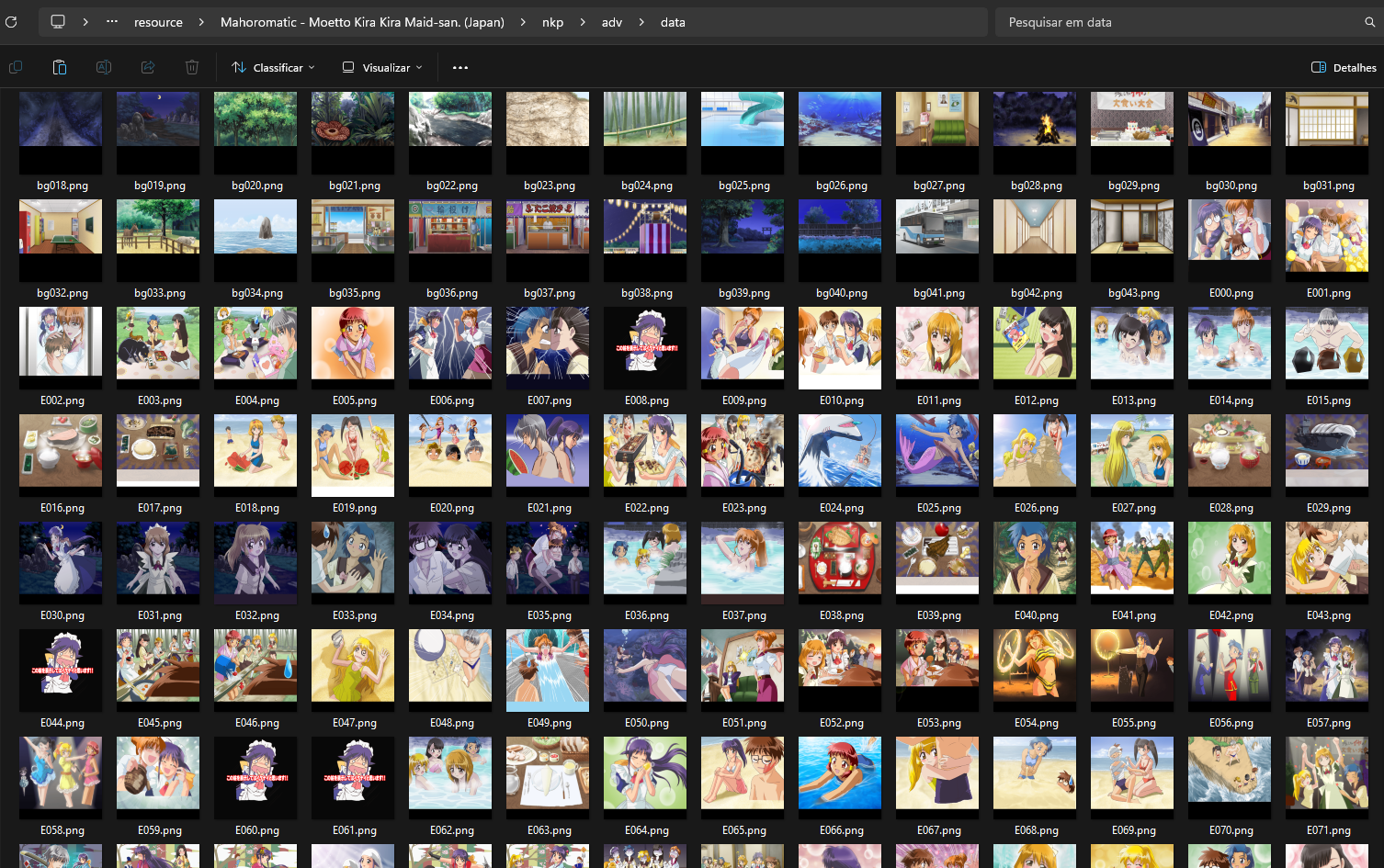Open the toolbar's more options ellipsis
The image size is (1384, 868).
pyautogui.click(x=460, y=68)
